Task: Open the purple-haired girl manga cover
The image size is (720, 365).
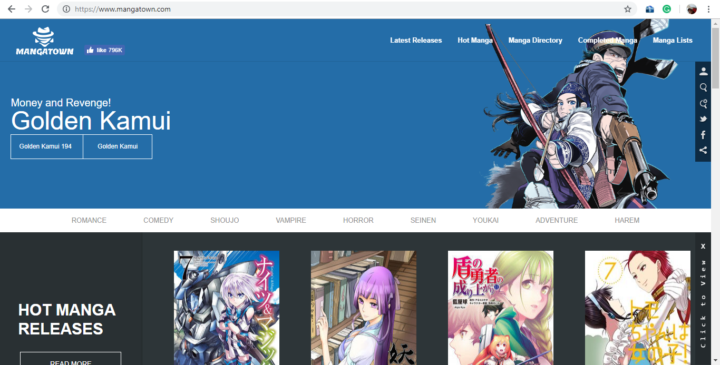Action: (x=364, y=308)
